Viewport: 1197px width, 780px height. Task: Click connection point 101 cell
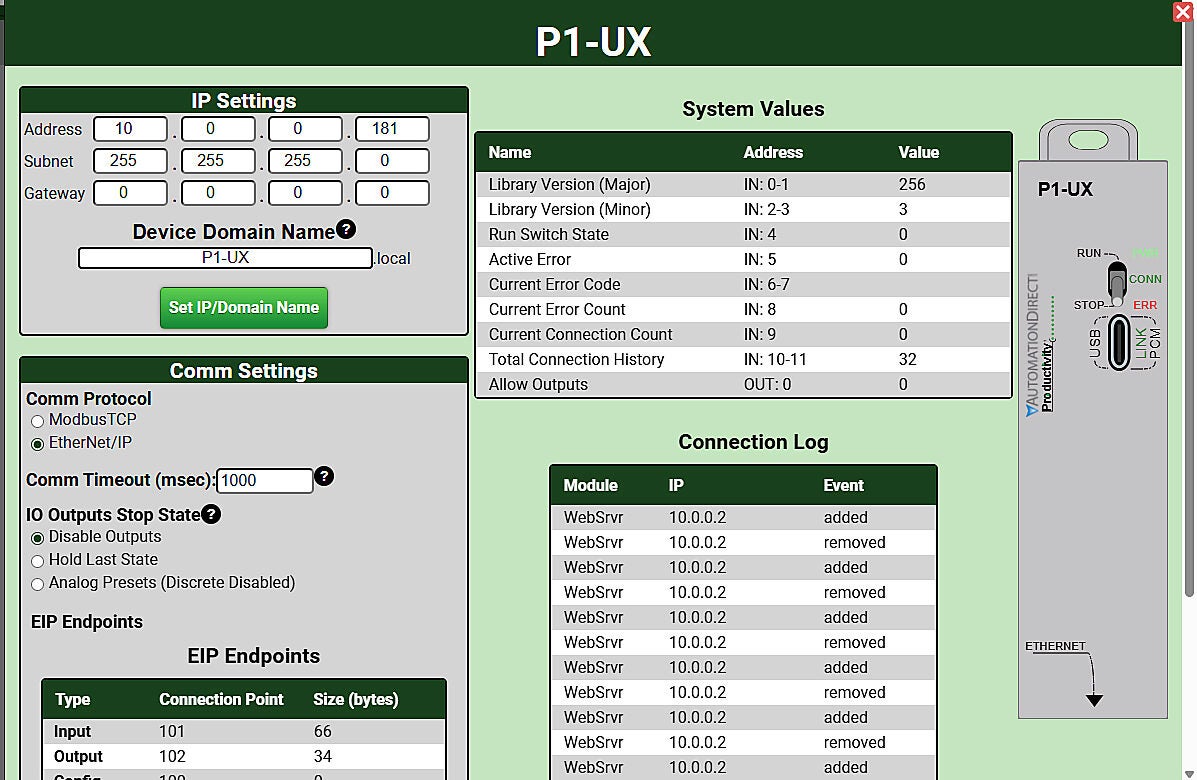click(x=172, y=732)
